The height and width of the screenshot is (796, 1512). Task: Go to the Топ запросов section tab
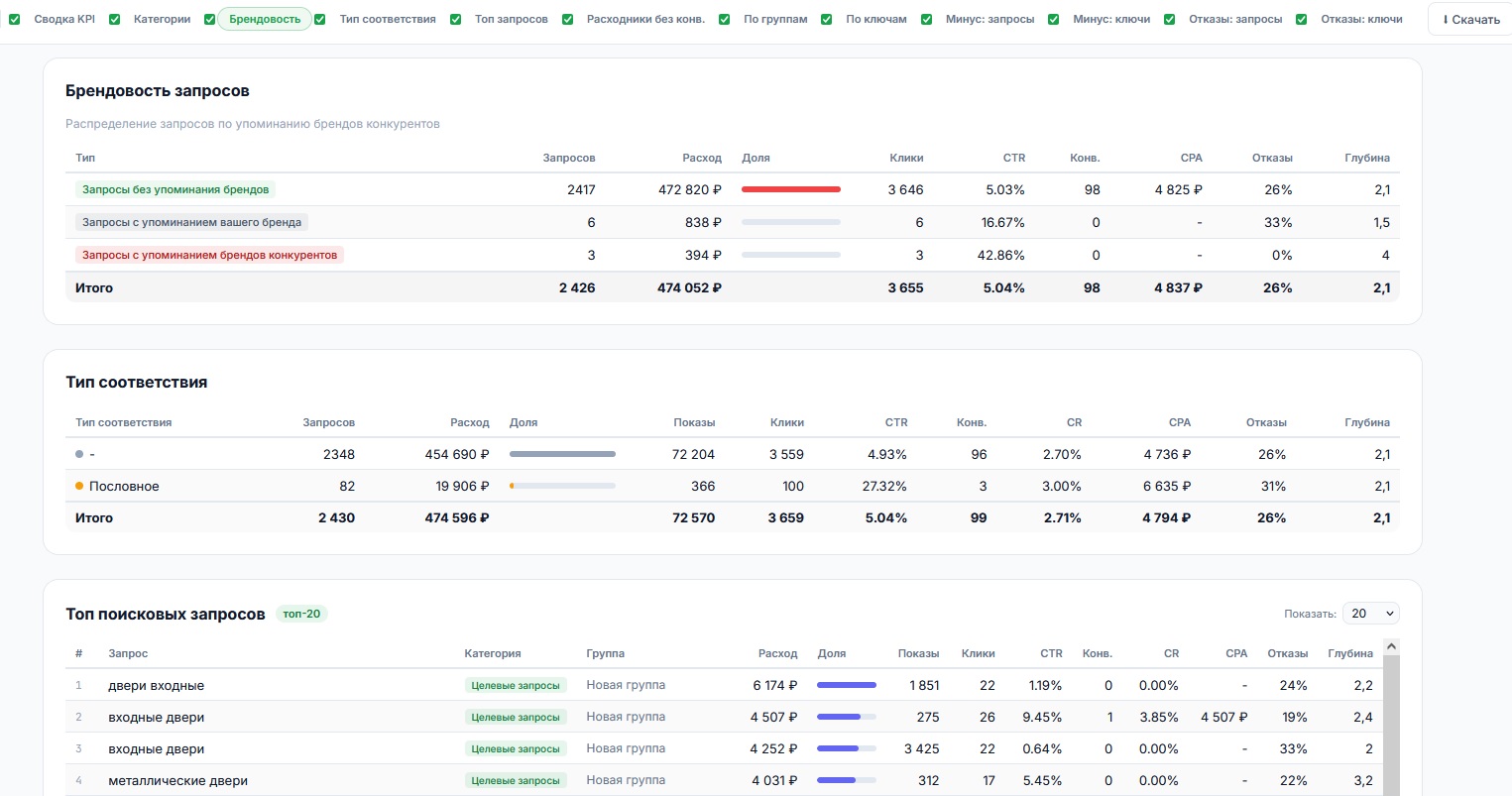(511, 19)
